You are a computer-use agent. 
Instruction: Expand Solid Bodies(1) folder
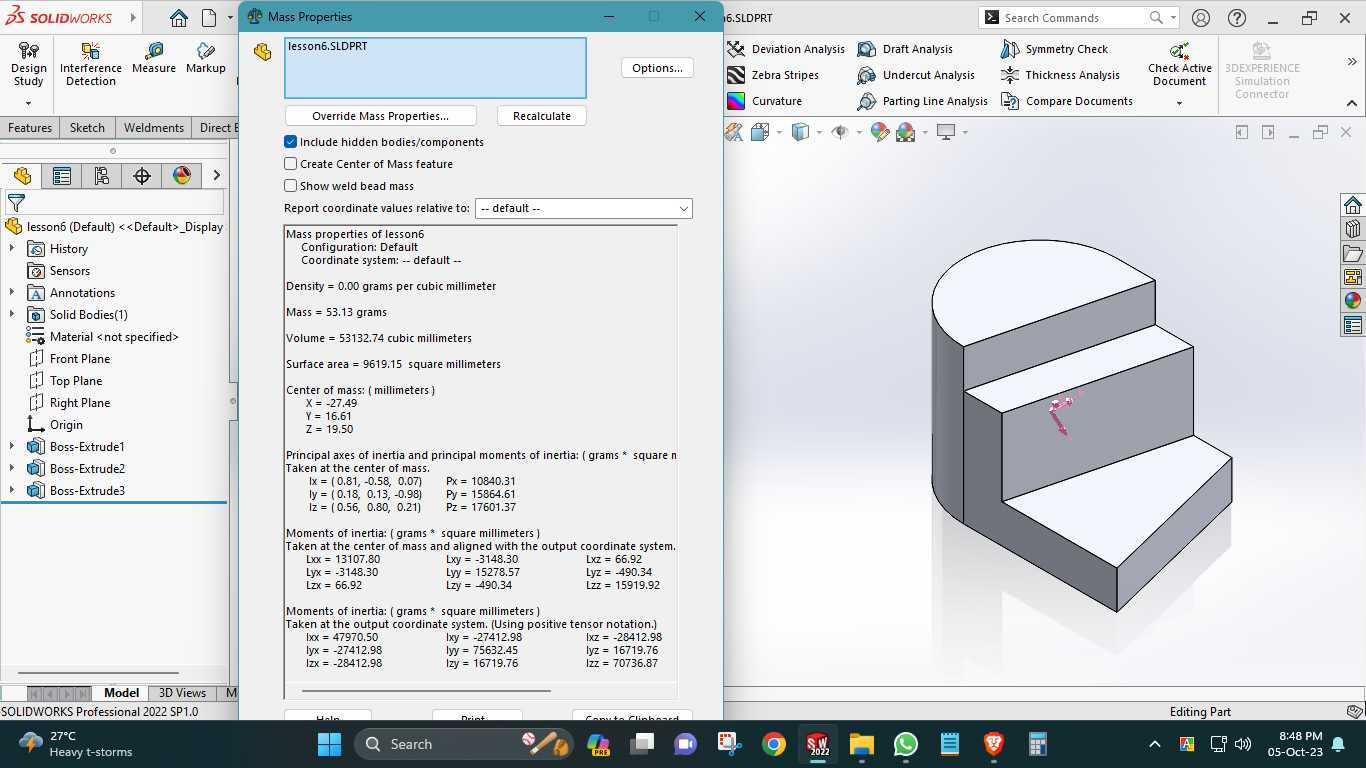point(12,315)
